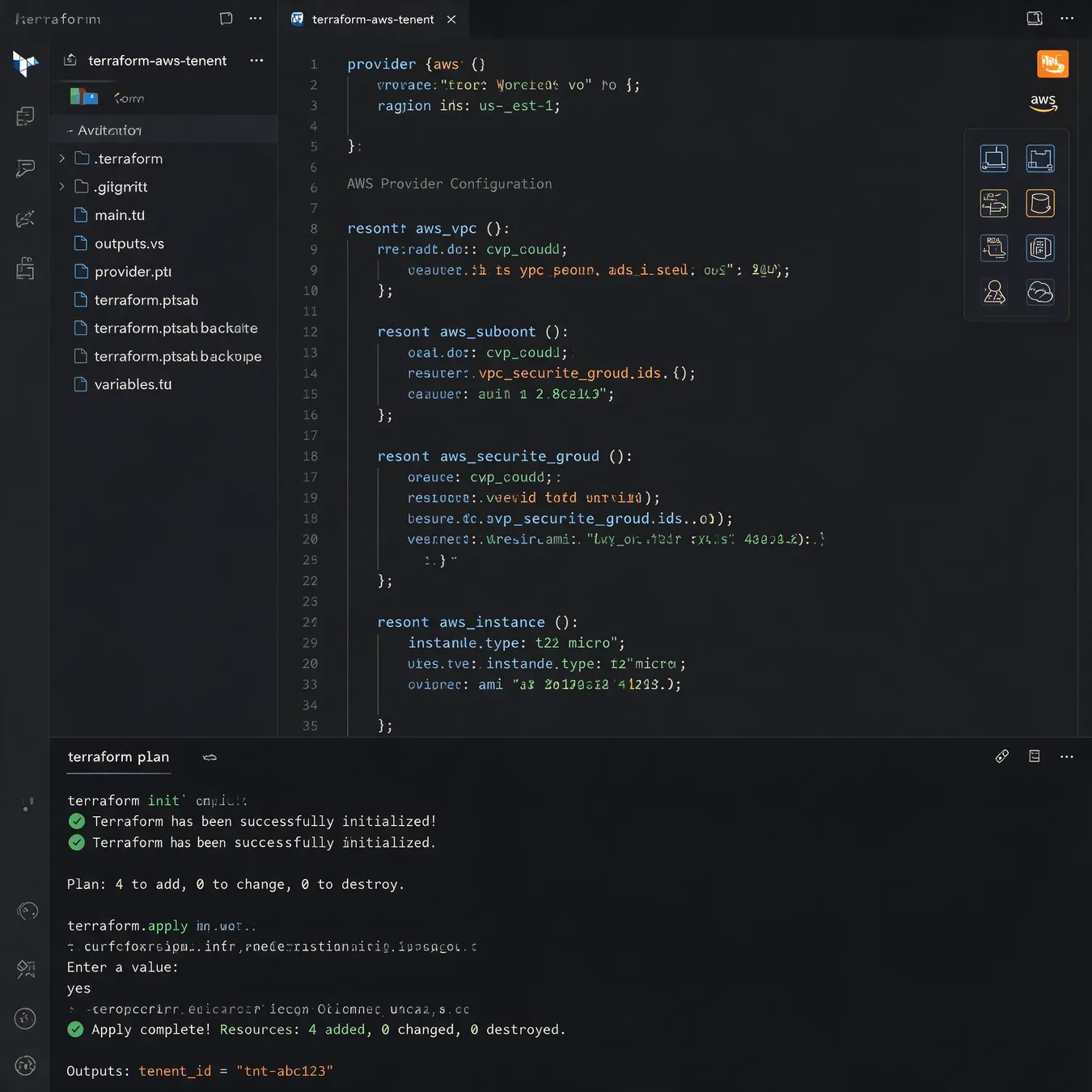1092x1092 pixels.
Task: Click the Terraform logo in the activity bar
Action: [x=25, y=63]
